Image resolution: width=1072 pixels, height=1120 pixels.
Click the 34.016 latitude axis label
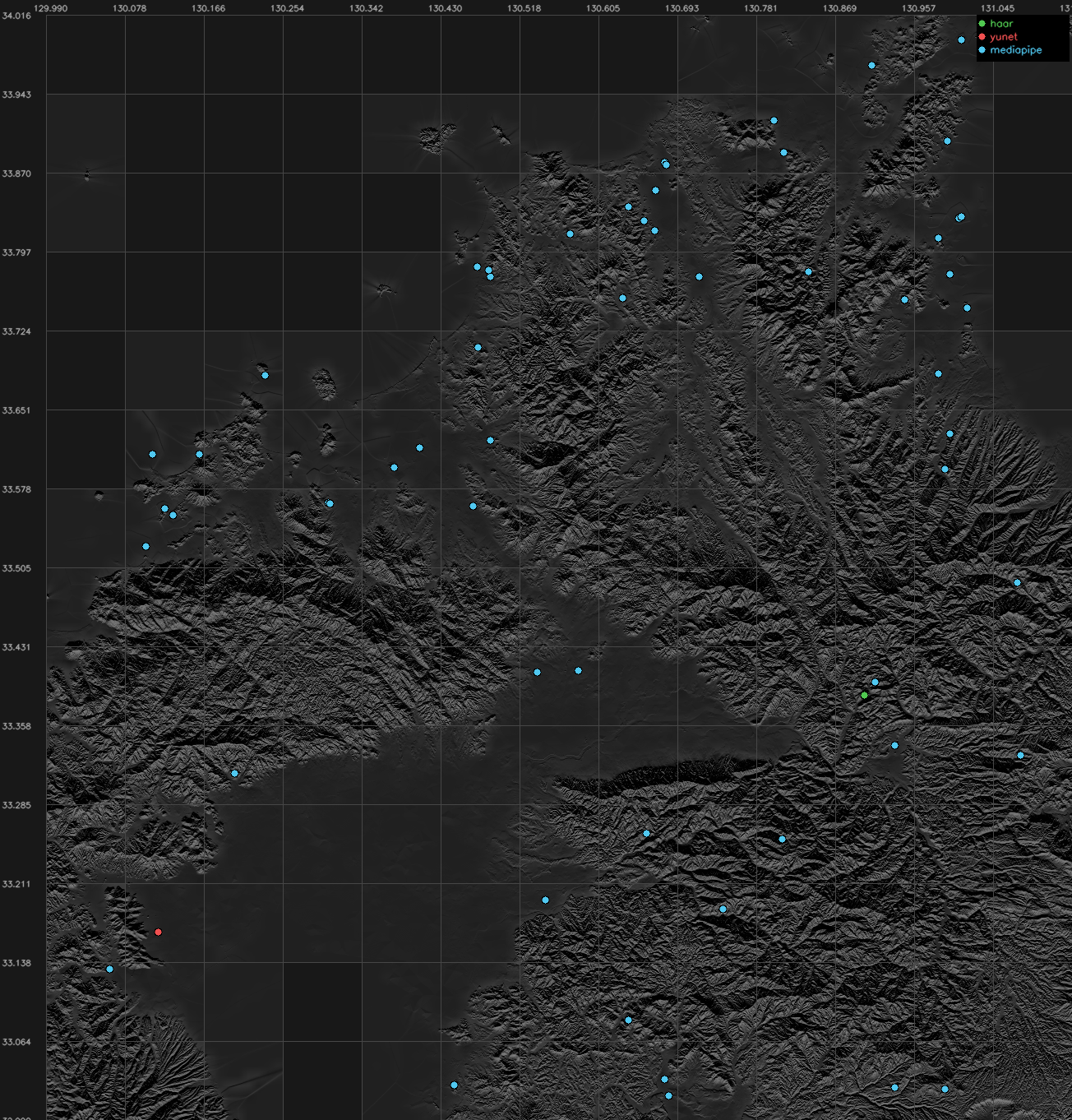click(x=16, y=16)
